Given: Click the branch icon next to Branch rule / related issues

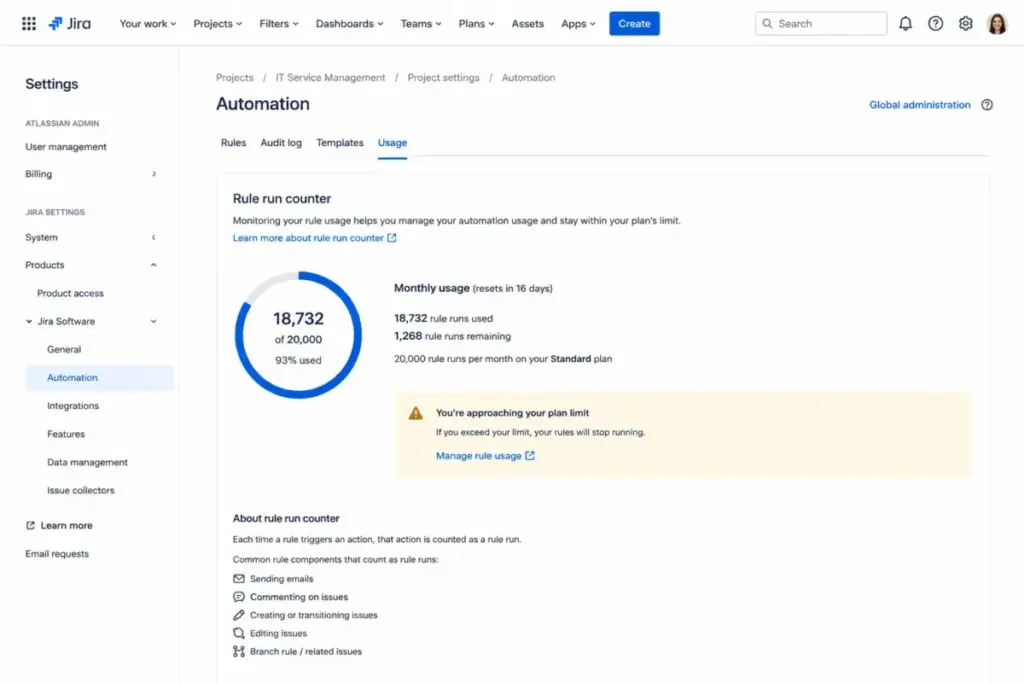Looking at the screenshot, I should [x=239, y=652].
